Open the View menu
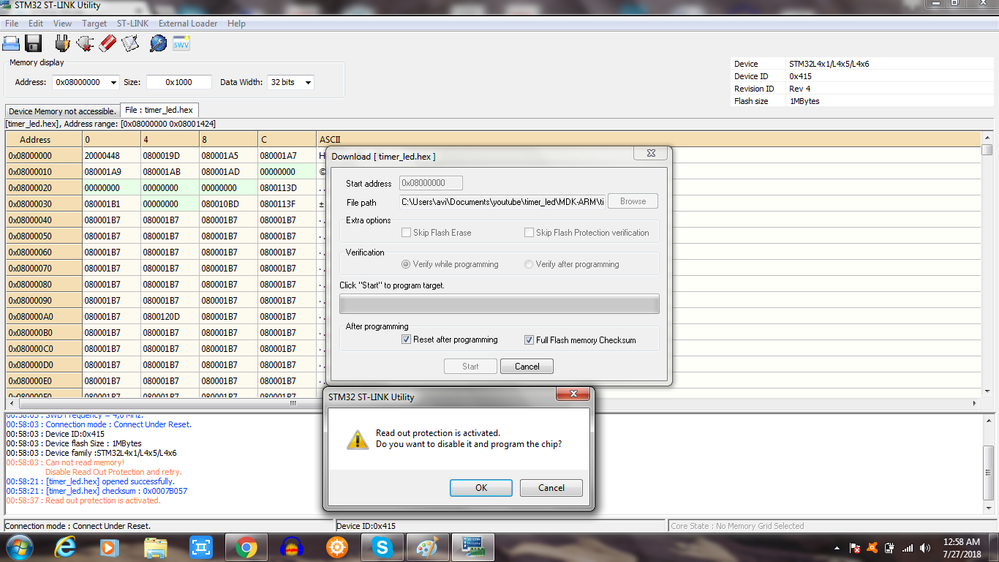999x562 pixels. (62, 24)
